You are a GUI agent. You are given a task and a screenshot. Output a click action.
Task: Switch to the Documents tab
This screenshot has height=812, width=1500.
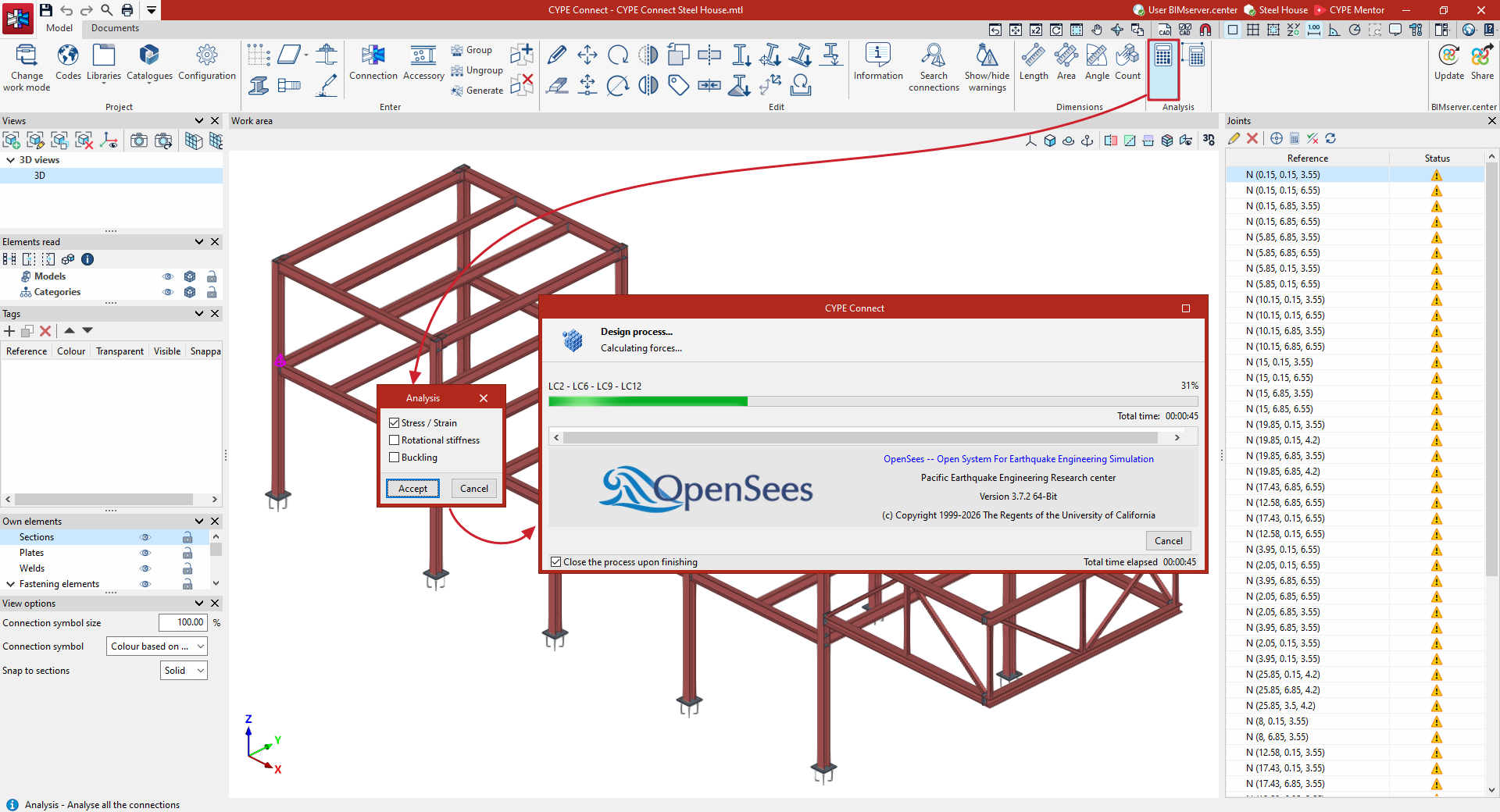click(x=115, y=28)
